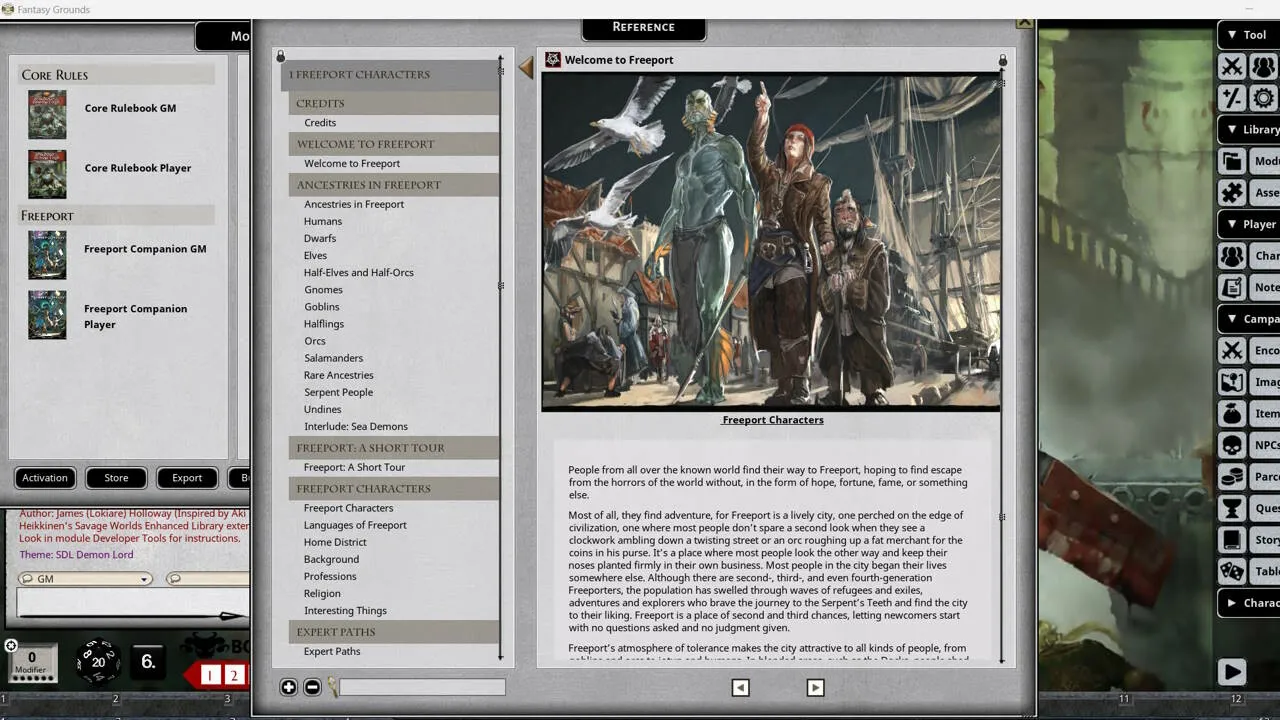1280x720 pixels.
Task: Go to next reference page arrow
Action: [x=815, y=687]
